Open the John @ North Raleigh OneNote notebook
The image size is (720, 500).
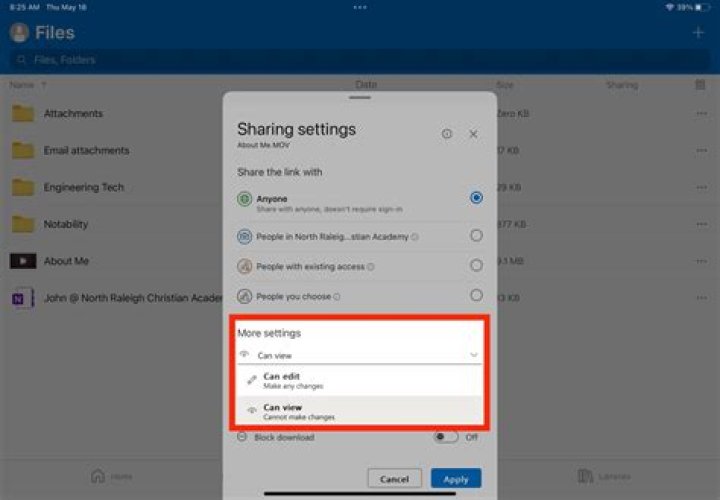(23, 298)
